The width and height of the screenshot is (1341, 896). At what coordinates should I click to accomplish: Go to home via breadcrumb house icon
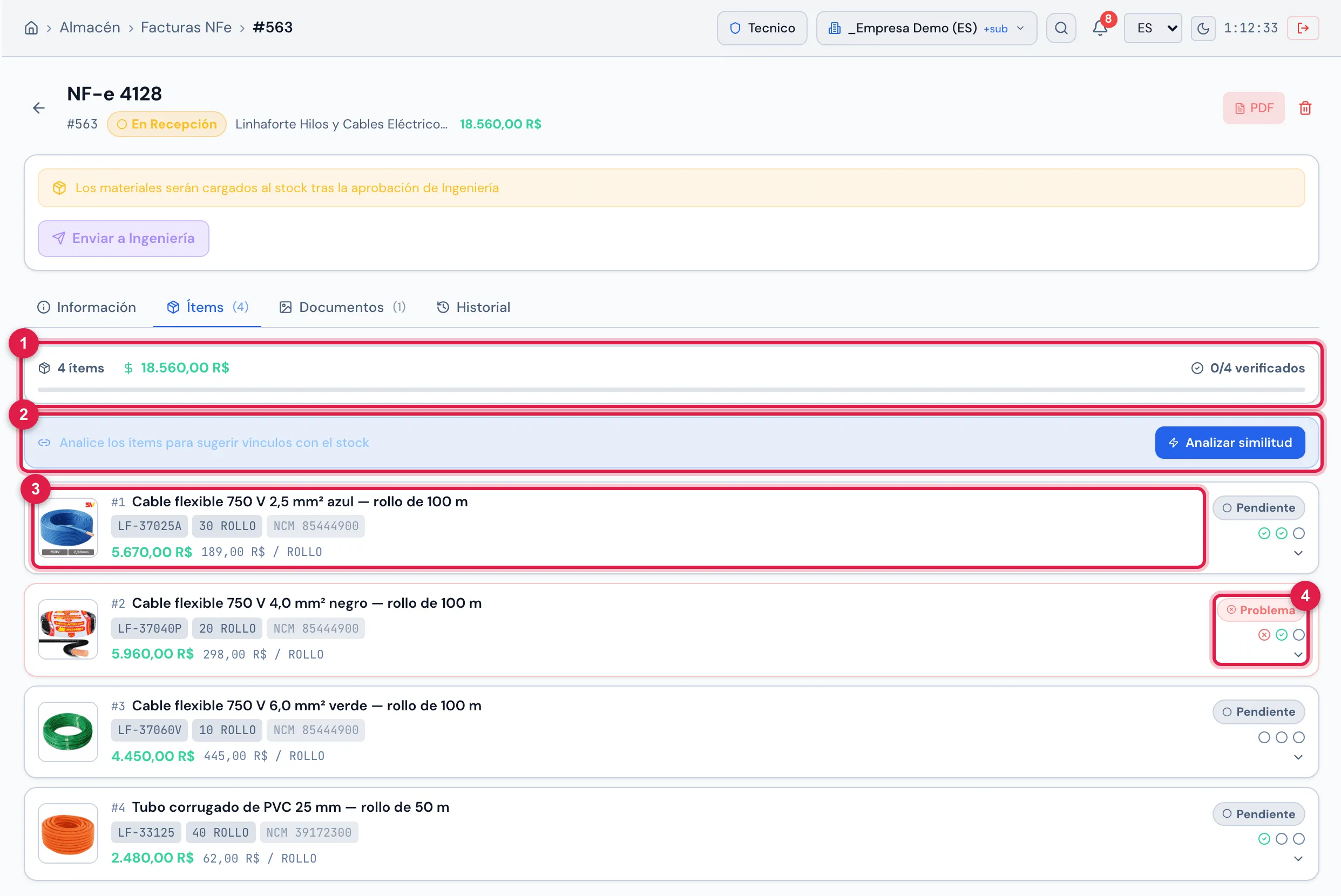click(x=31, y=28)
